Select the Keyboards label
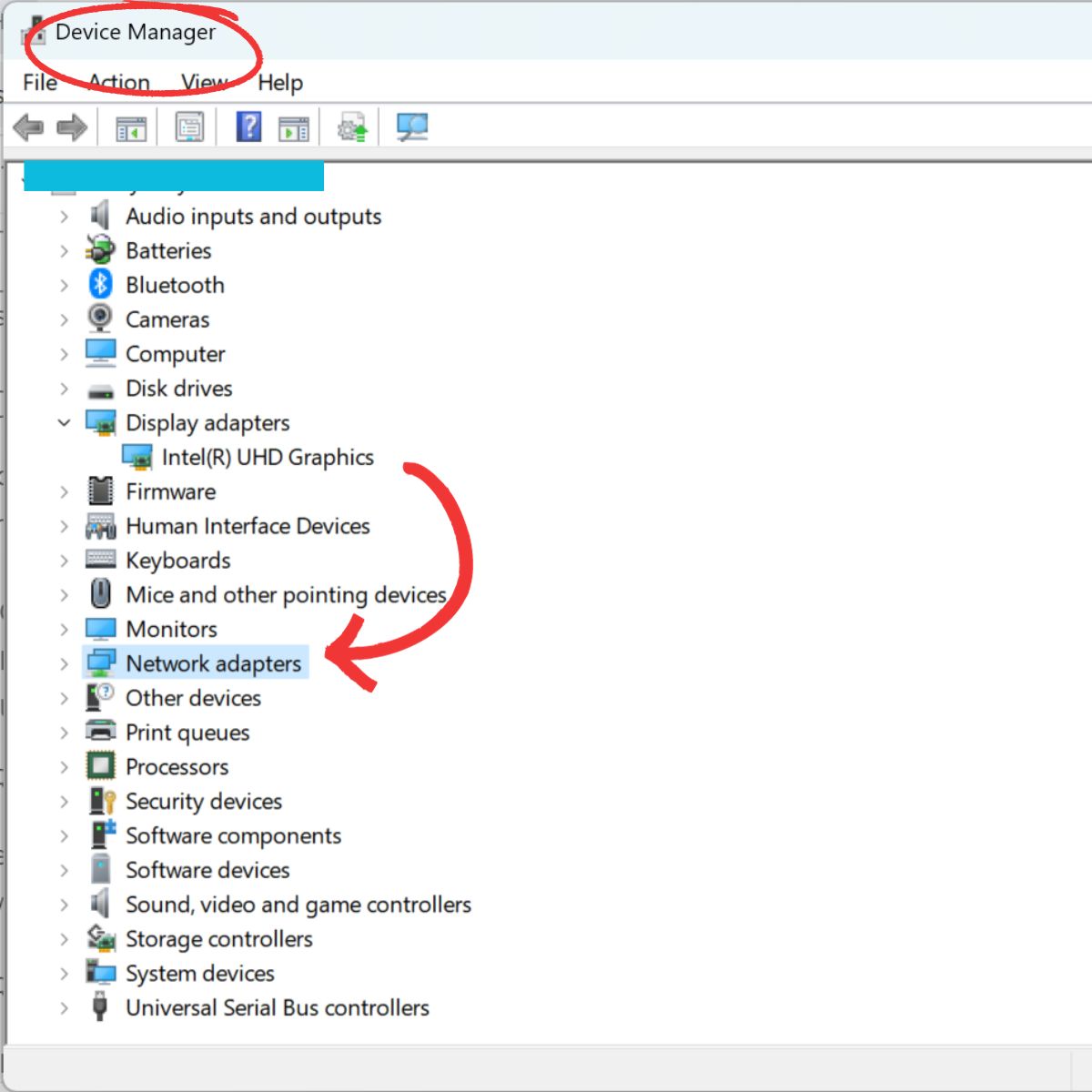1092x1092 pixels. (x=178, y=561)
